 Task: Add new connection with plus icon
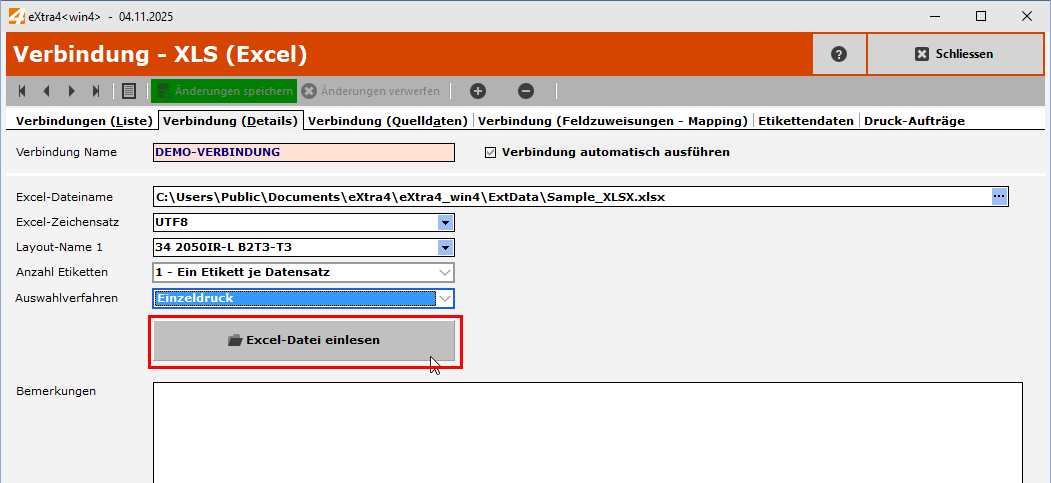tap(478, 91)
